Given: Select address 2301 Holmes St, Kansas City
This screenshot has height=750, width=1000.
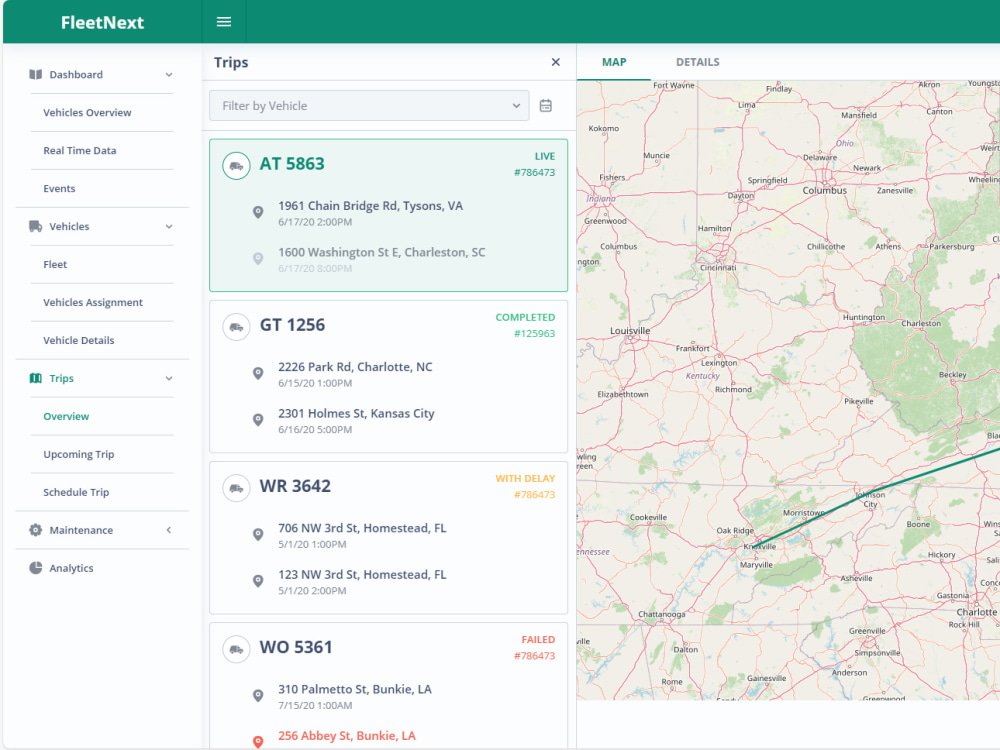Looking at the screenshot, I should [x=356, y=413].
